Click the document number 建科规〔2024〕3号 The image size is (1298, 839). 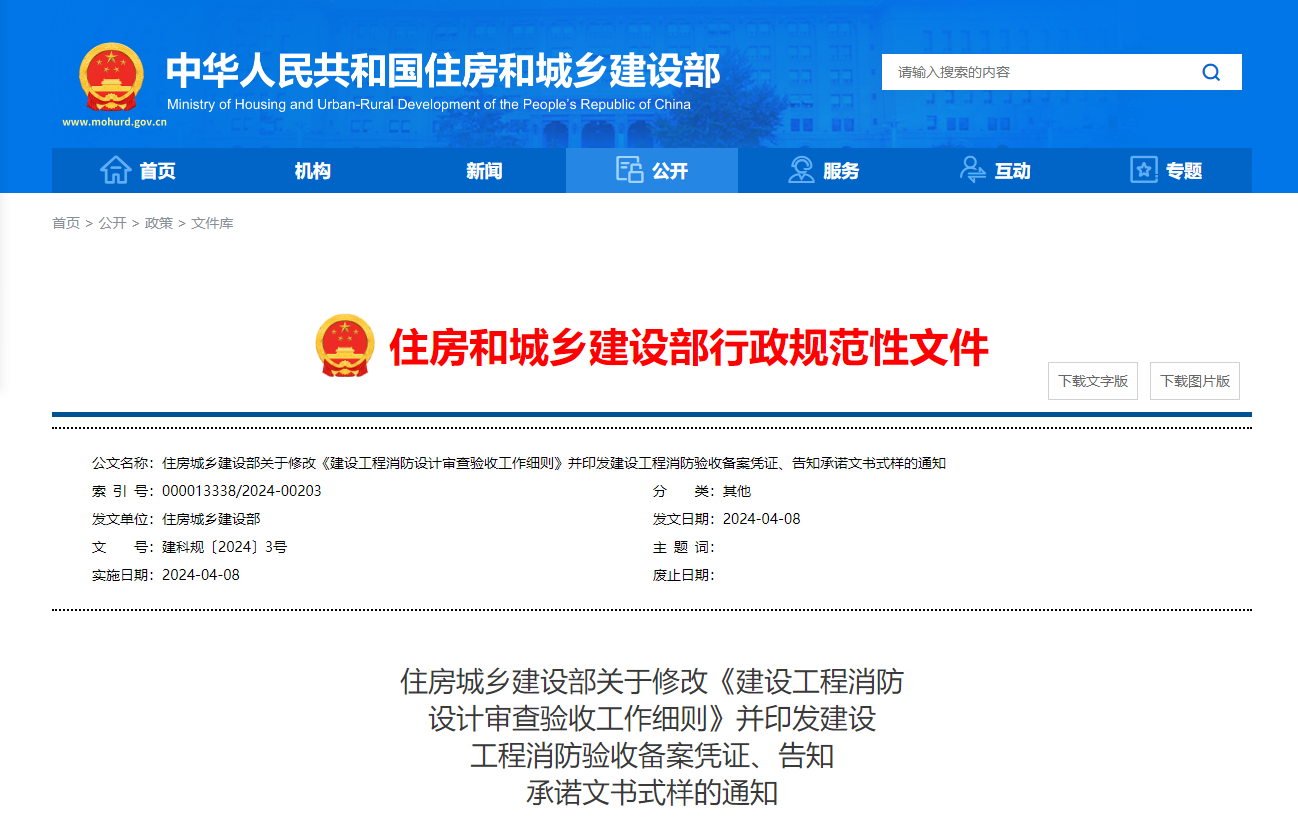pyautogui.click(x=225, y=547)
